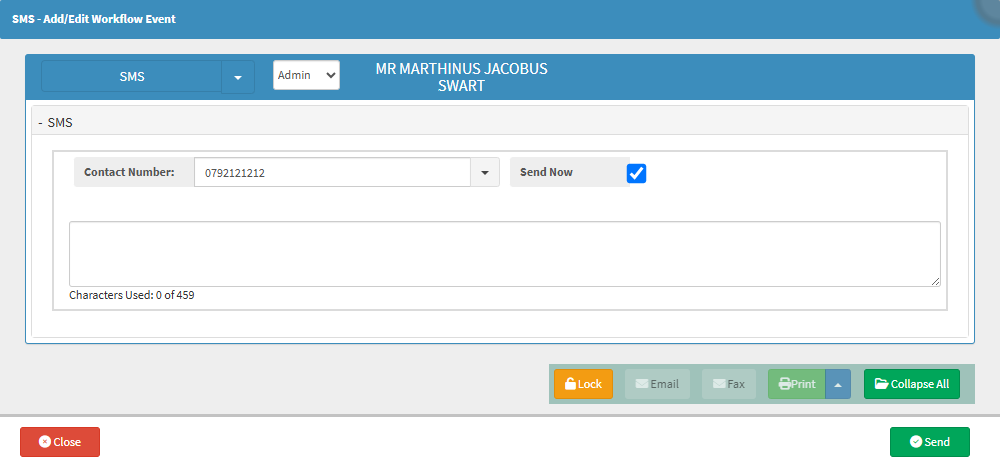
Task: Click the text 'Characters Used: 0 of 459'
Action: coord(131,295)
